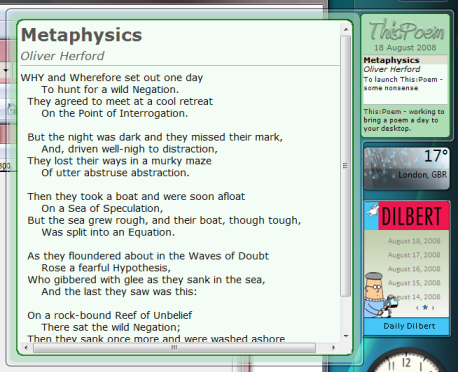Click the line 'WHY and Wherefore set out one day'
The image size is (458, 372).
[x=112, y=78]
